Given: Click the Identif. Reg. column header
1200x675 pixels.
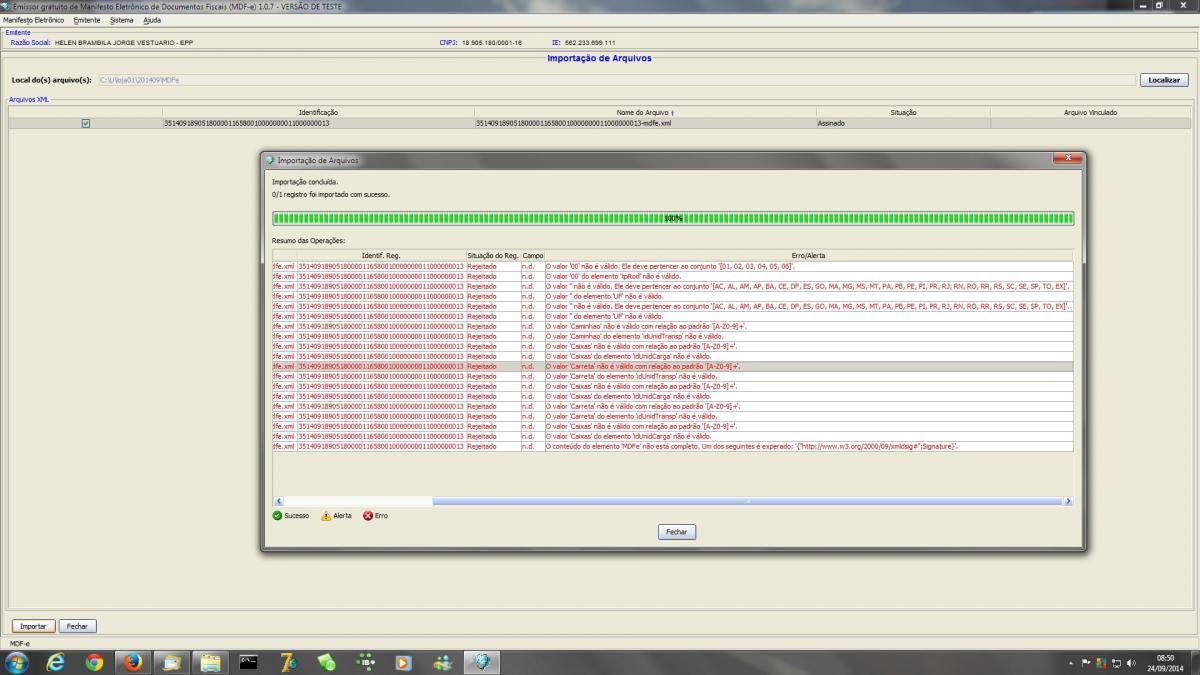Looking at the screenshot, I should tap(381, 256).
